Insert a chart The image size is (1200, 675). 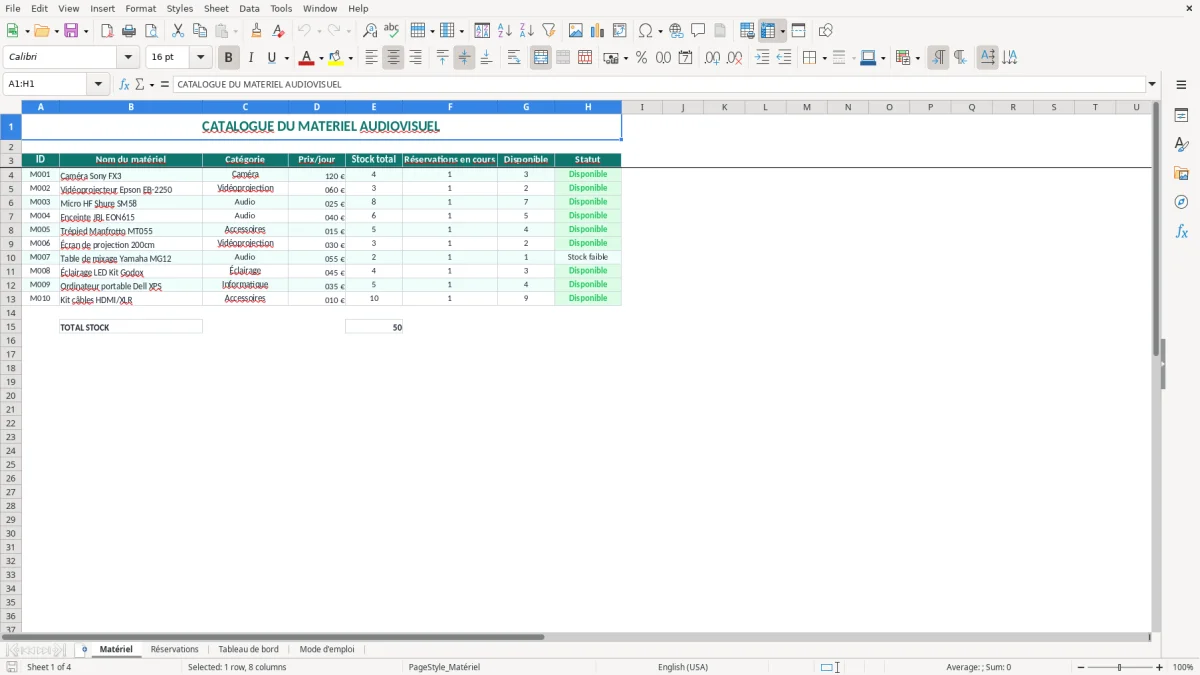click(x=598, y=31)
